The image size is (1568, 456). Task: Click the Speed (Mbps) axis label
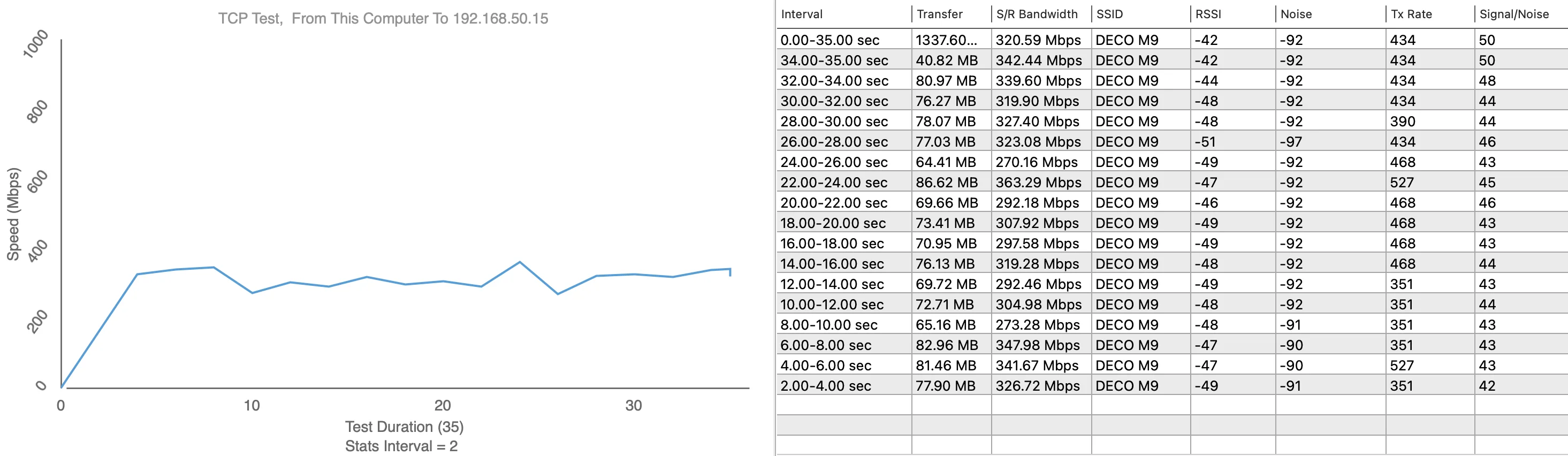click(13, 214)
